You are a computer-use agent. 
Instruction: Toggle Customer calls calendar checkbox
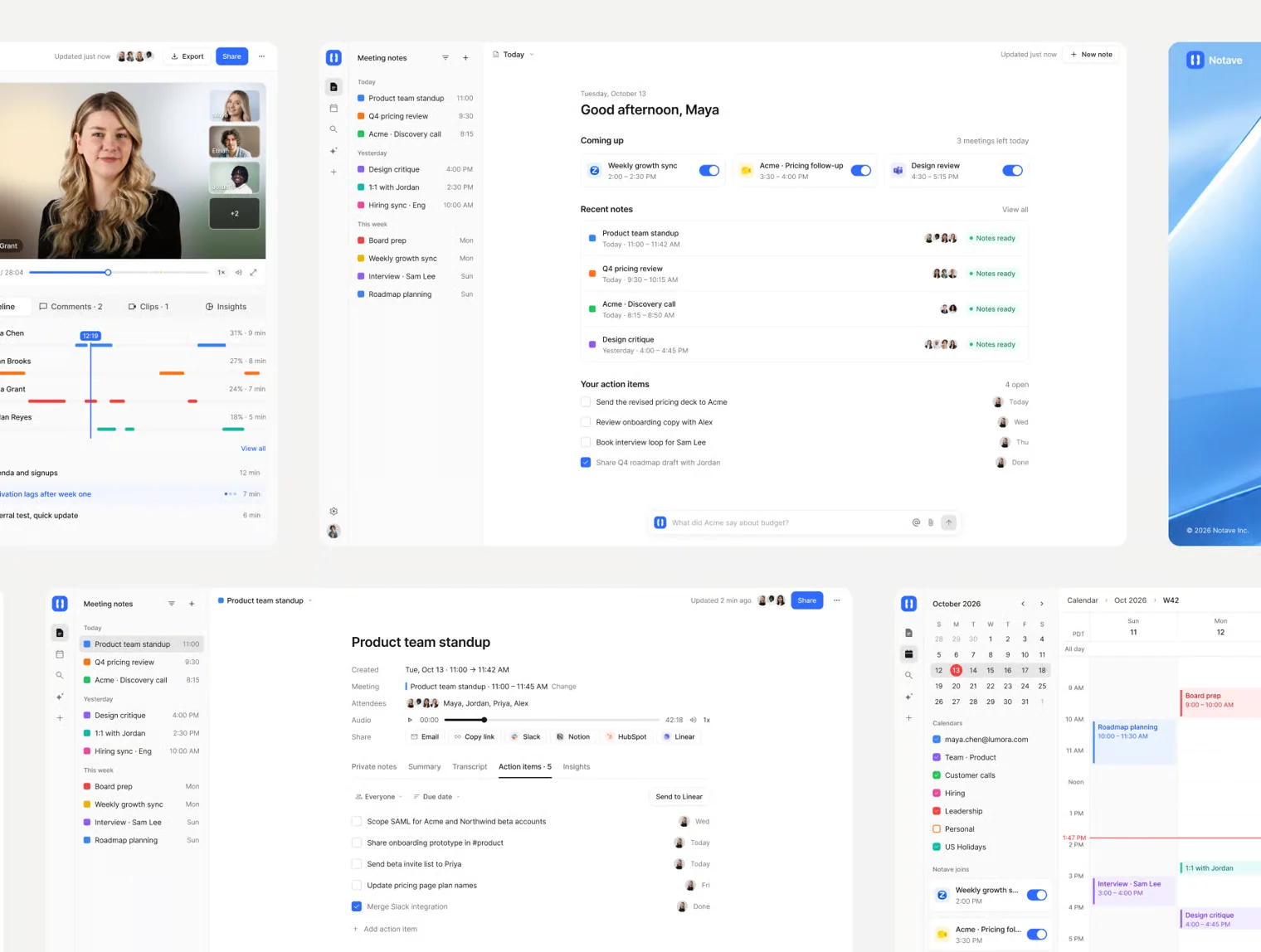937,775
